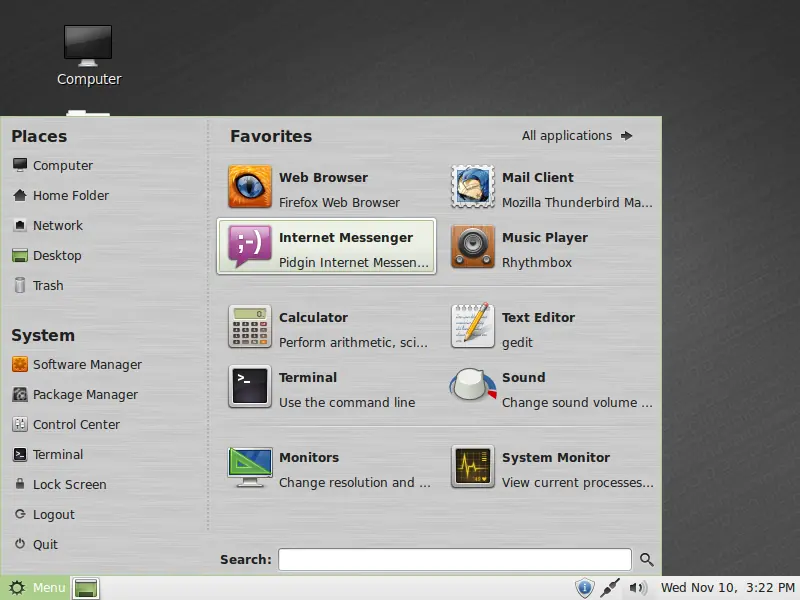Choose Lock Screen option
Viewport: 800px width, 600px height.
[x=69, y=485]
